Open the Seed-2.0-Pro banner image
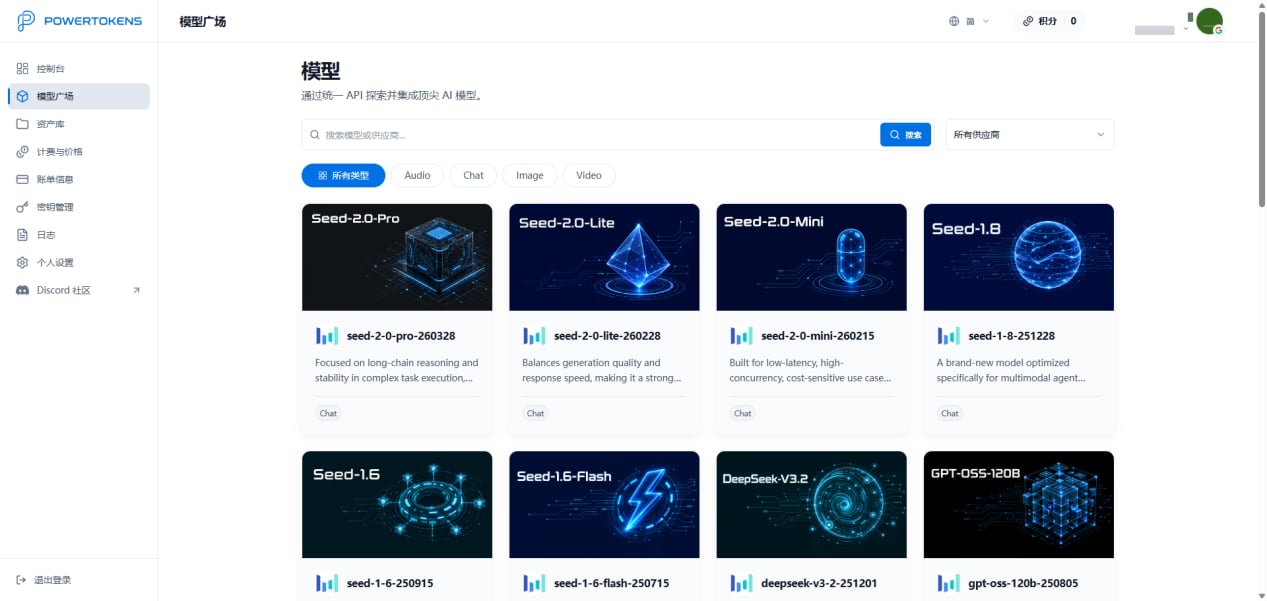This screenshot has width=1267, height=601. click(x=397, y=257)
